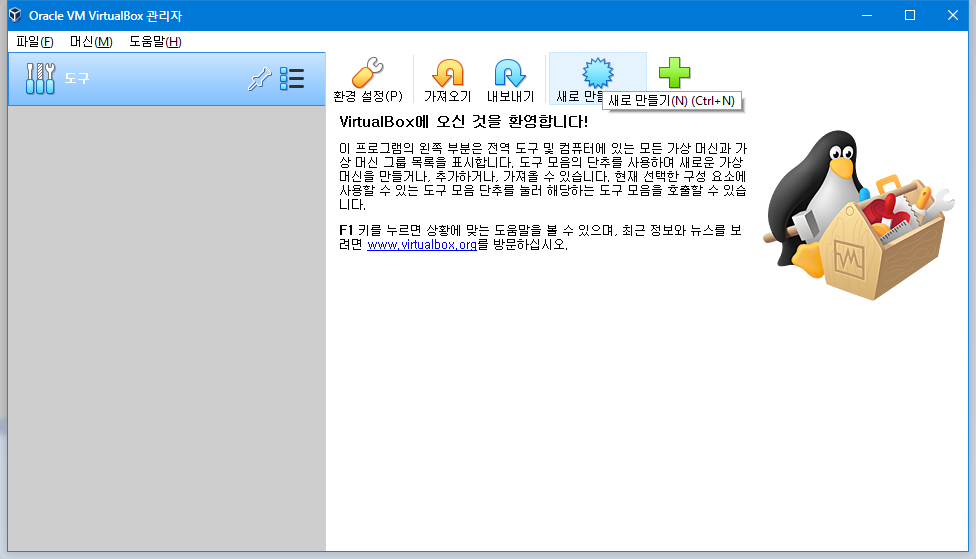Visit the www.virtualbox.org link
The height and width of the screenshot is (559, 976).
(x=422, y=245)
